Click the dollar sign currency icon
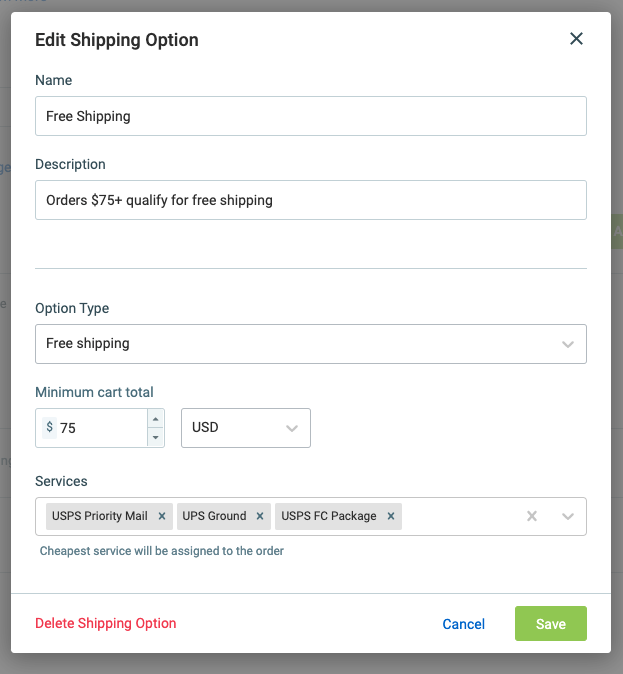Image resolution: width=623 pixels, height=674 pixels. coord(49,427)
